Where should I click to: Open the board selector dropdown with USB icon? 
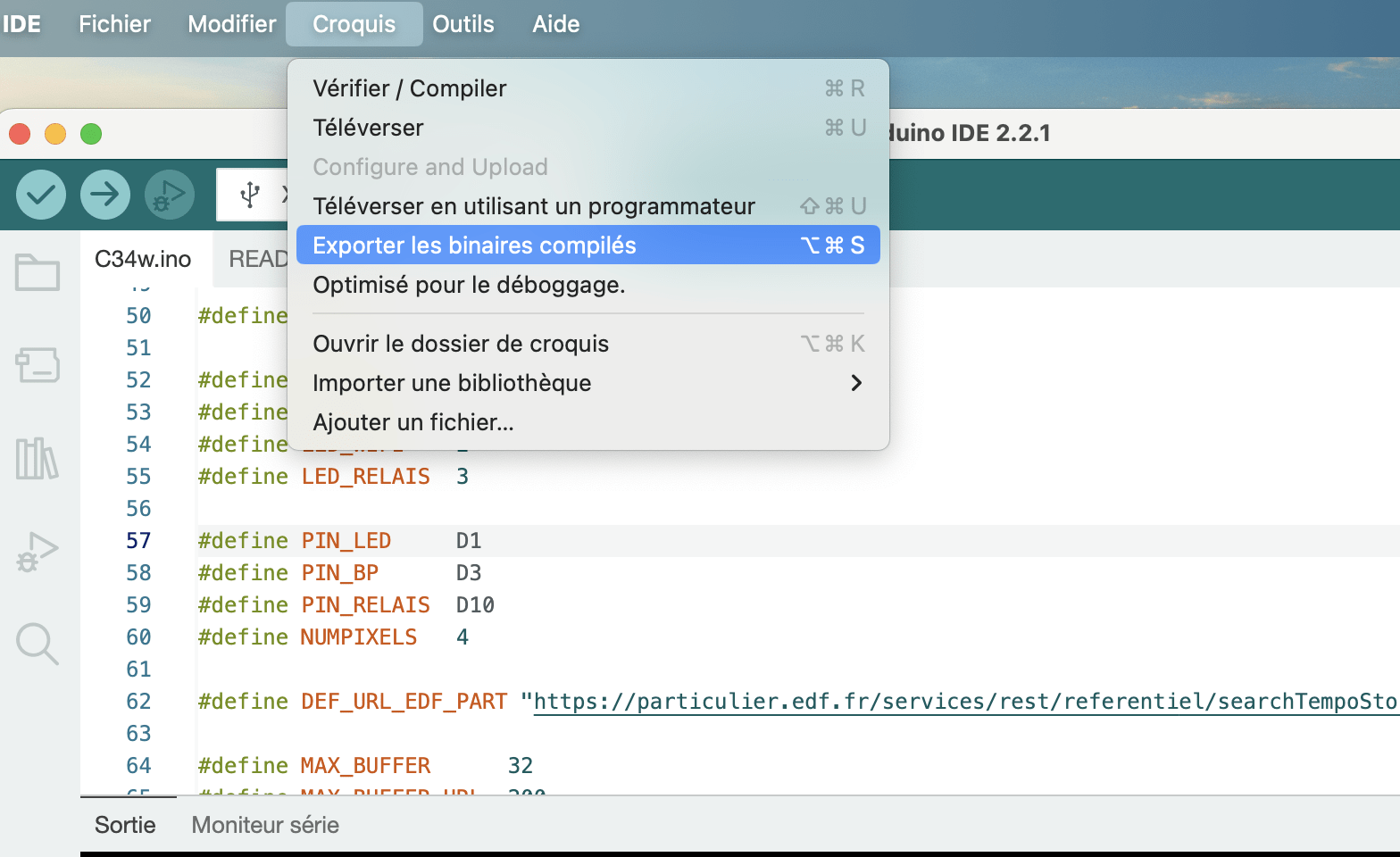(253, 195)
